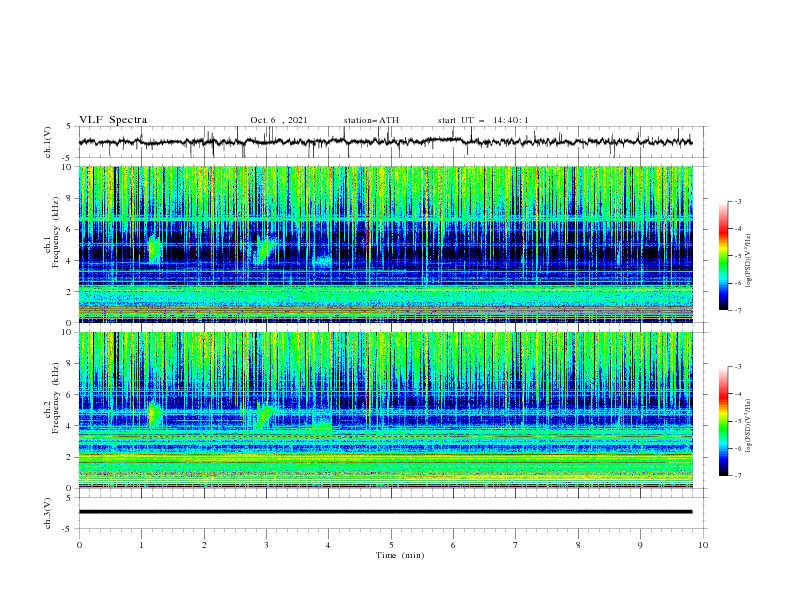Select the ch.1 "Frequency (kHz)" axis label
Image resolution: width=792 pixels, height=612 pixels.
[x=56, y=230]
